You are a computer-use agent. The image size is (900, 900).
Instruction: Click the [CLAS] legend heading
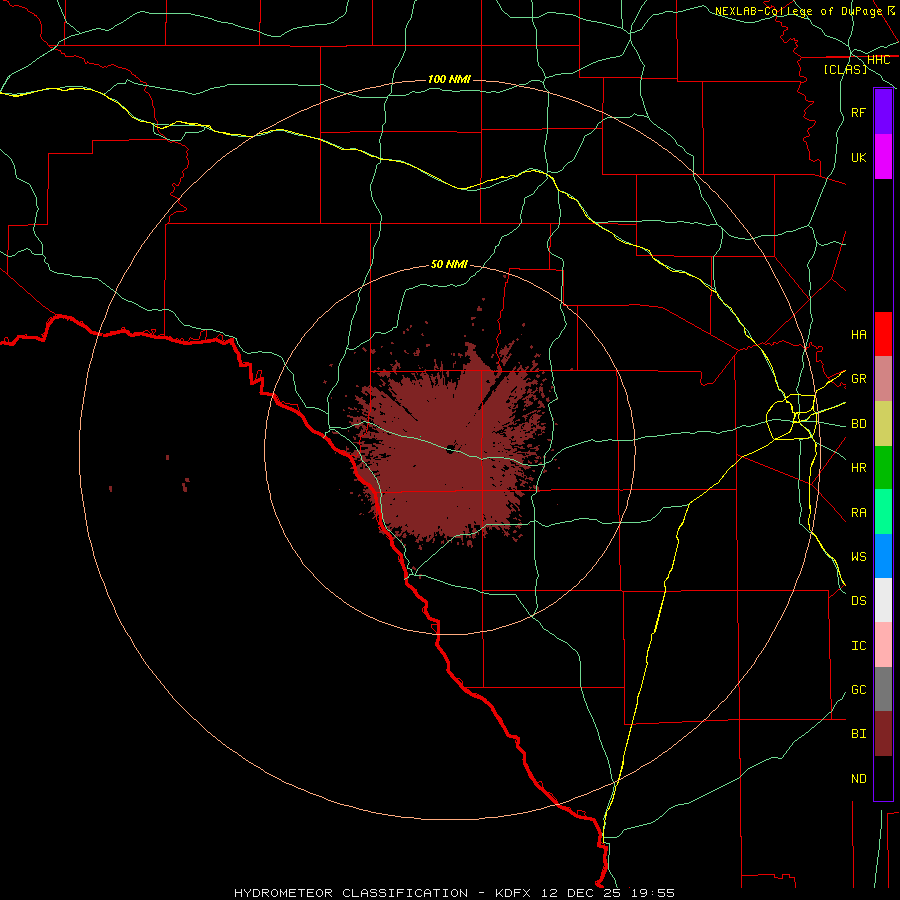tap(845, 69)
